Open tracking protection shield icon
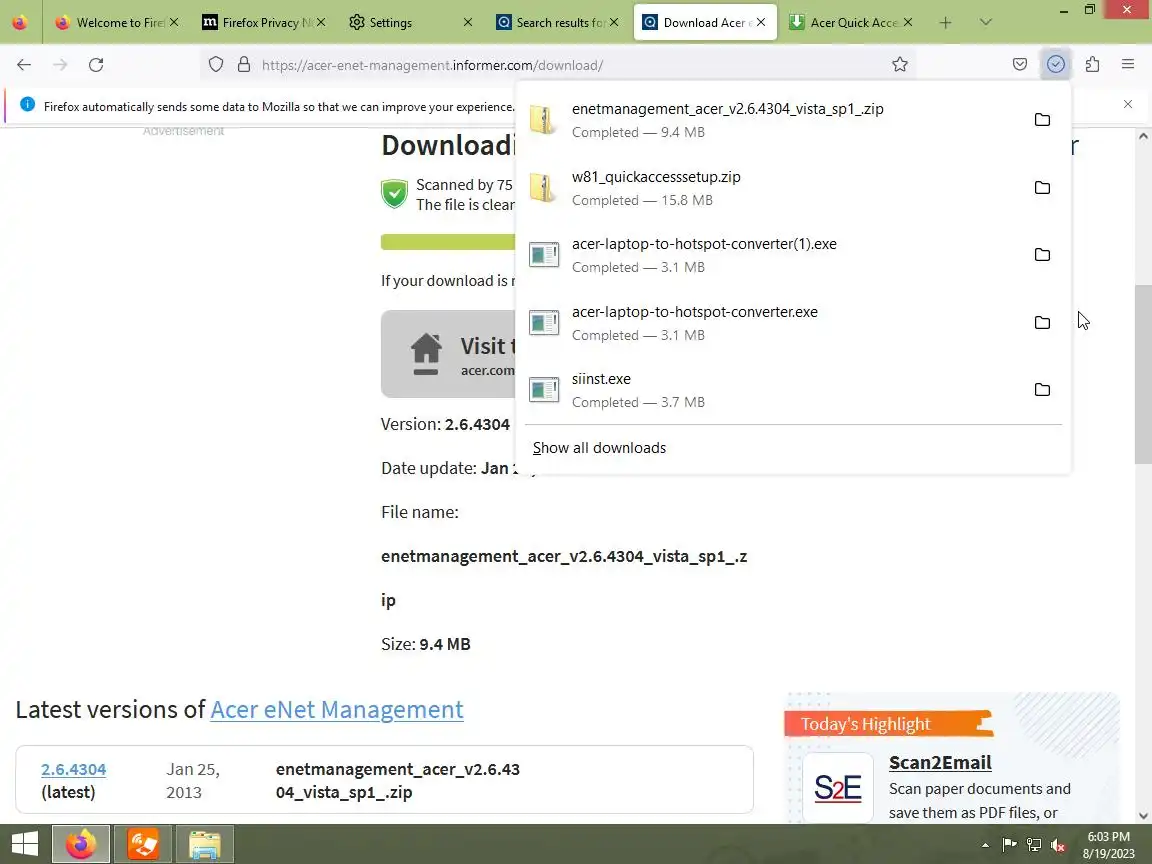 point(215,65)
